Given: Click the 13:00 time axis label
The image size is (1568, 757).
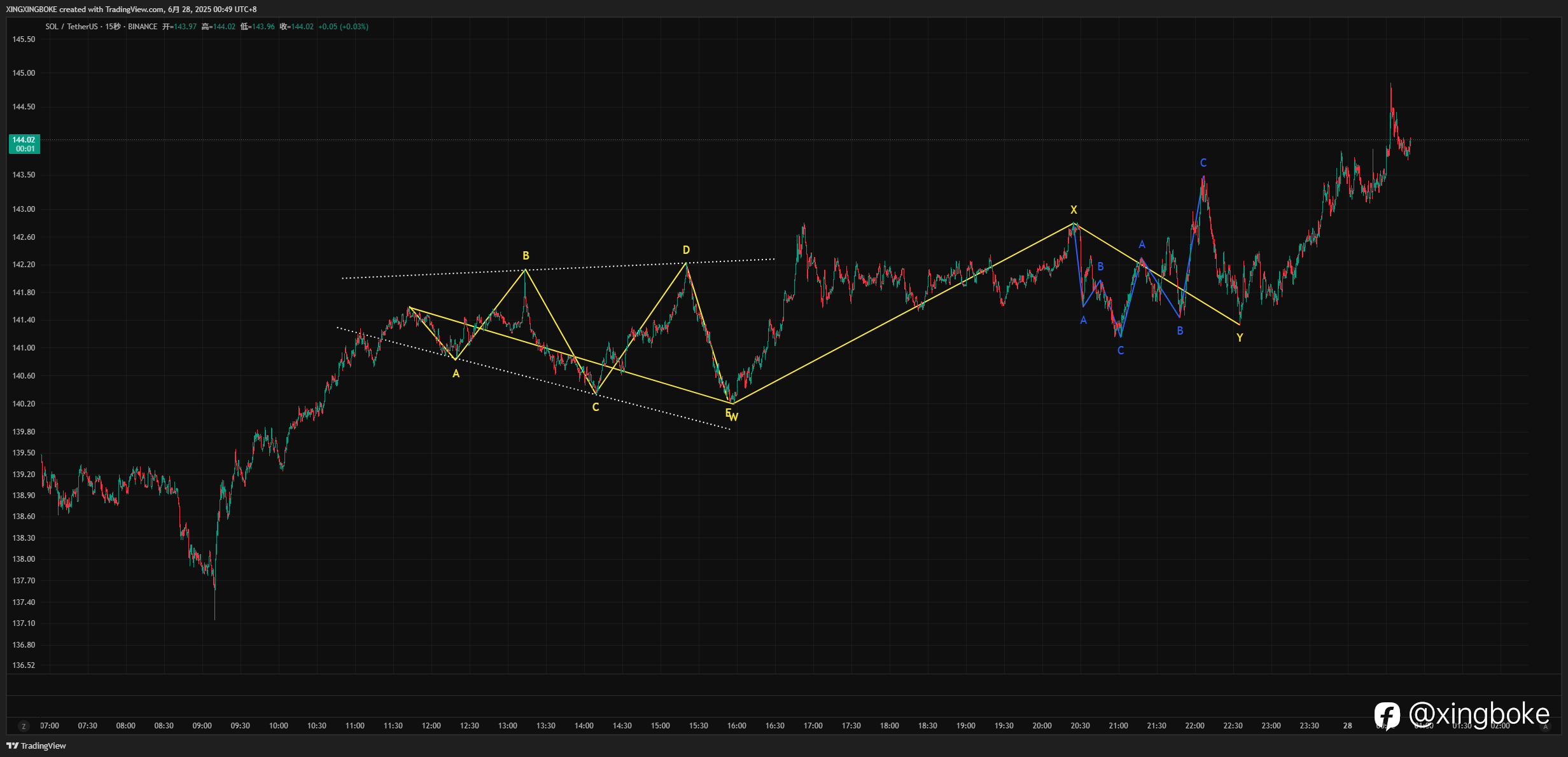Looking at the screenshot, I should coord(508,726).
